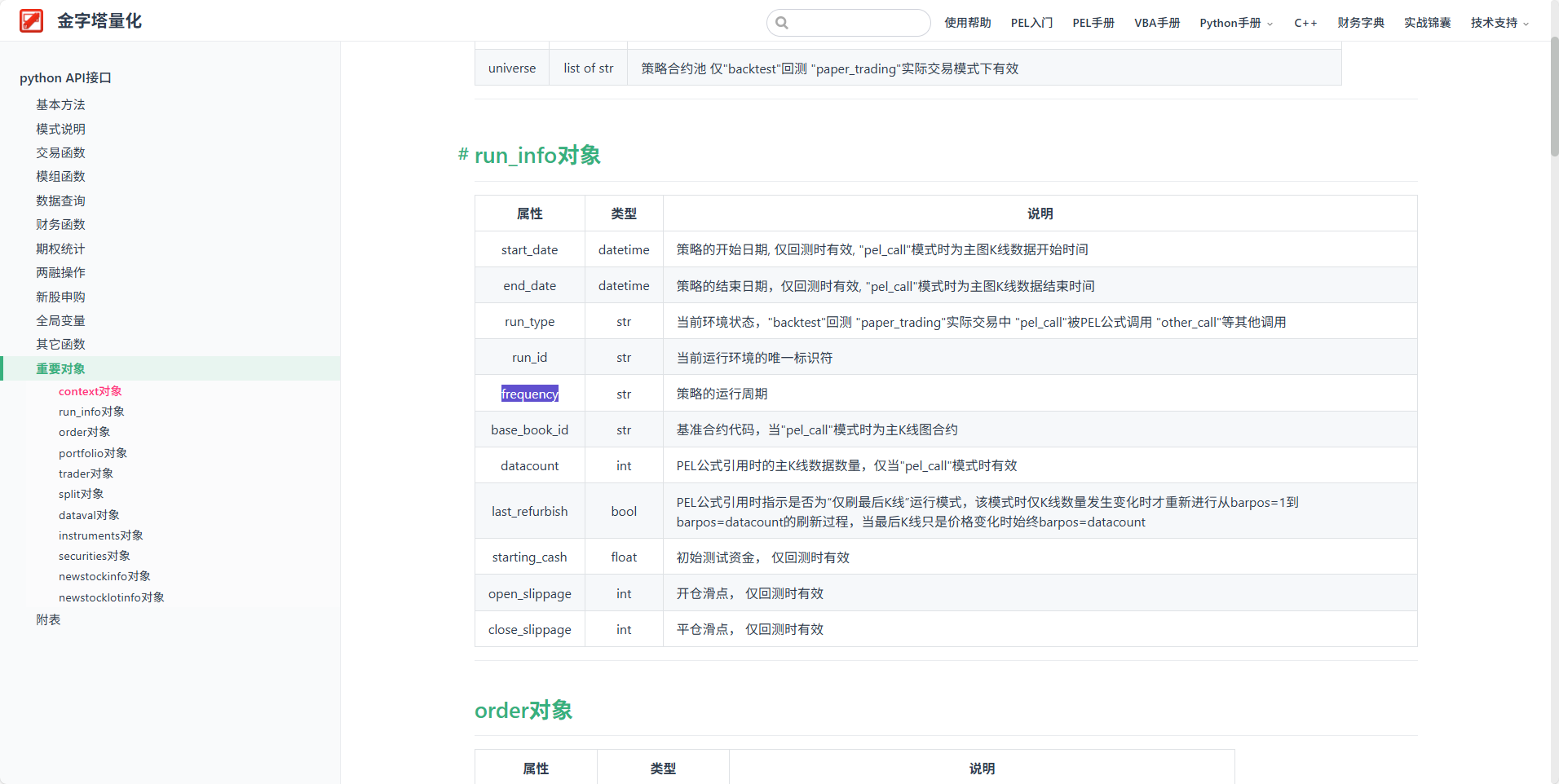This screenshot has height=784, width=1559.
Task: Focus the top search input field
Action: pos(856,23)
